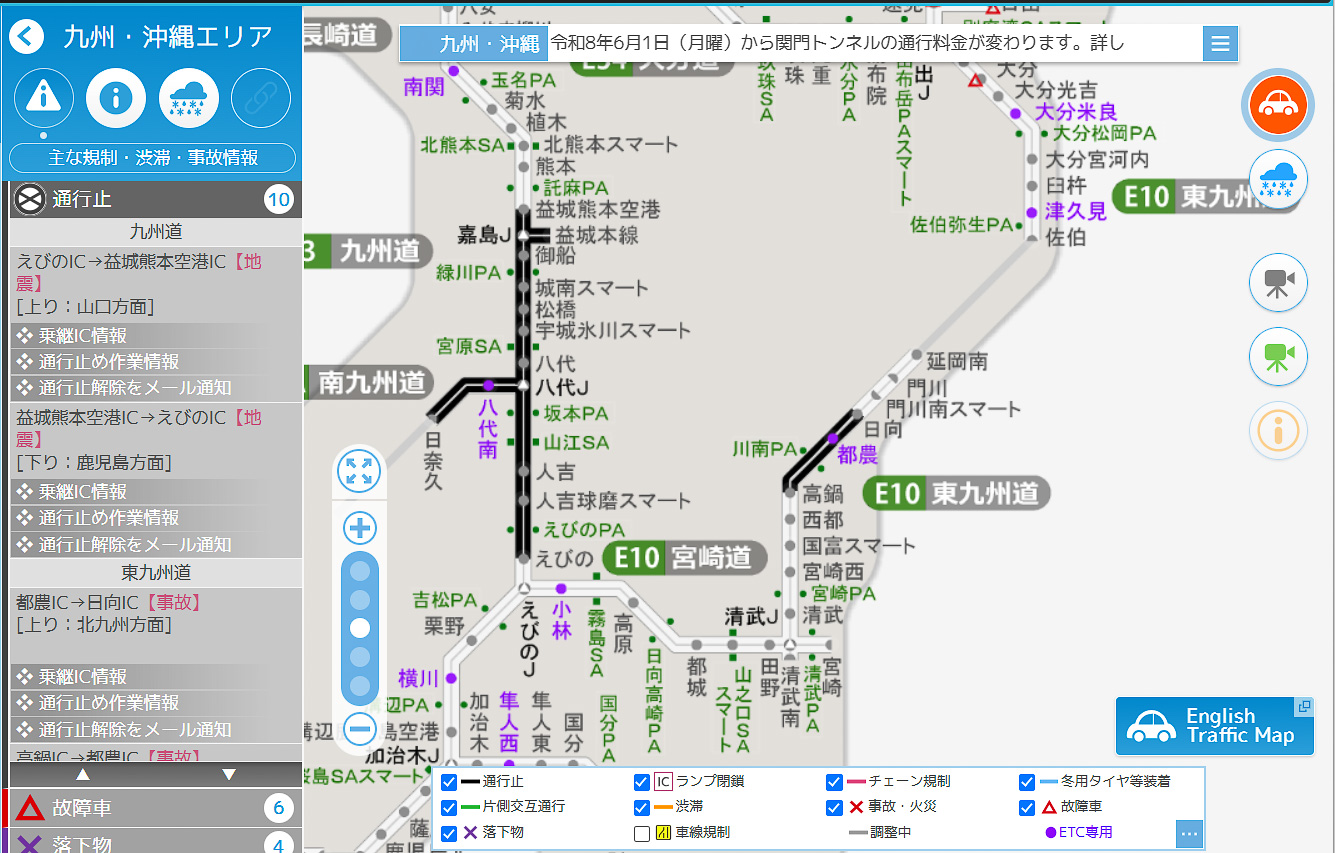Collapse the 通行止 section header

coord(156,199)
